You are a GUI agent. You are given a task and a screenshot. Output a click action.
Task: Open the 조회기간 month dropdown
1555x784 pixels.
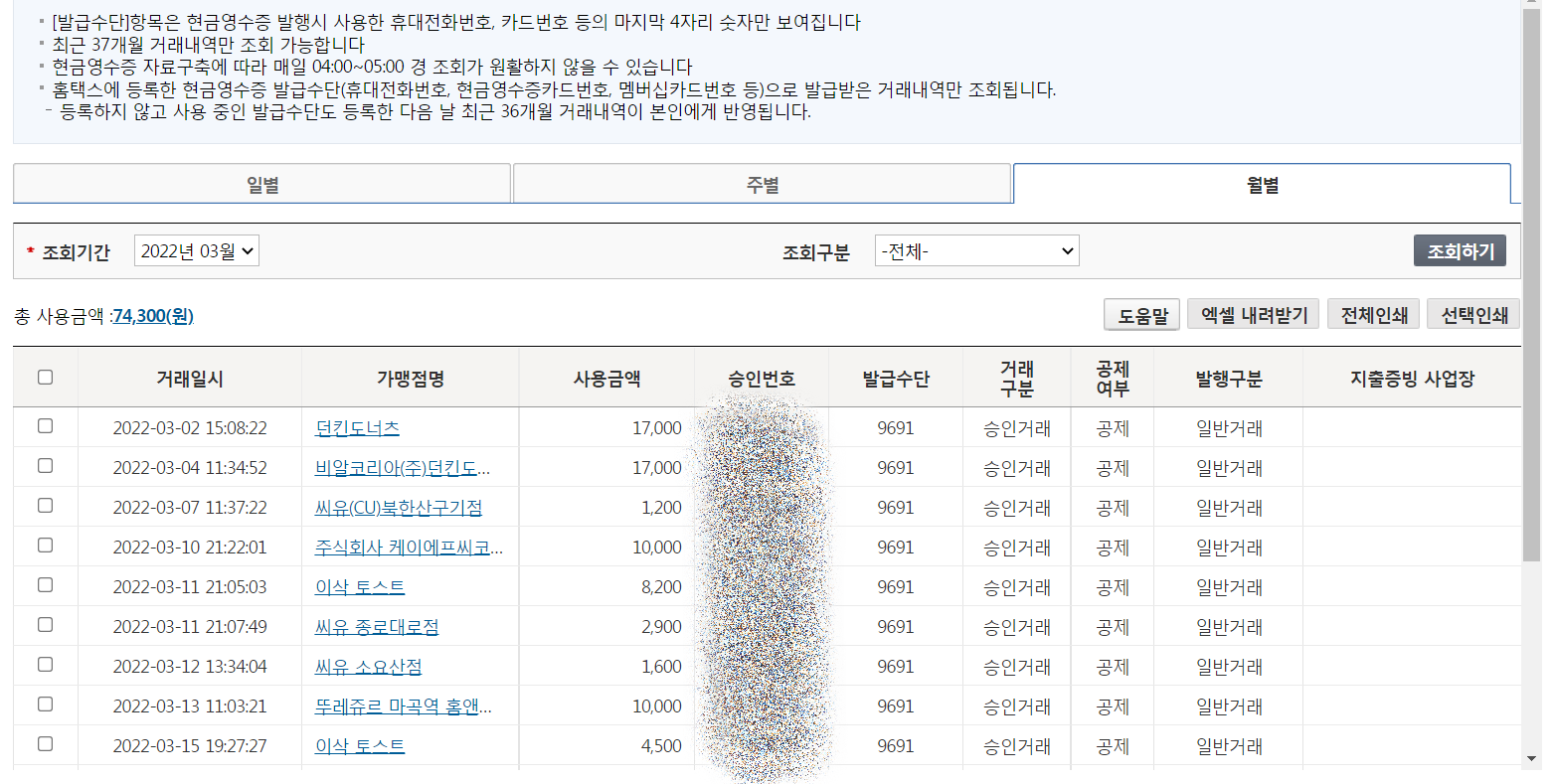(197, 251)
